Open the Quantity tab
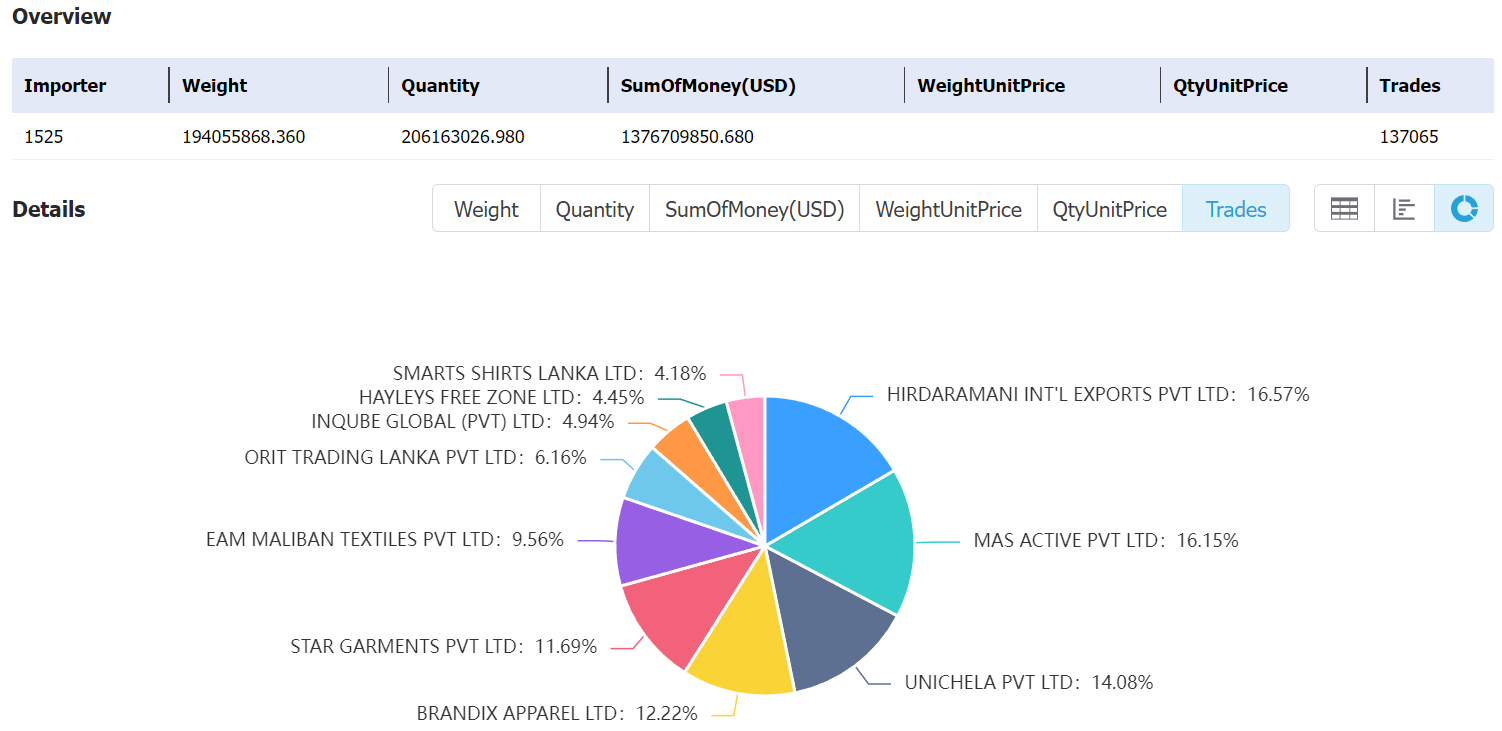Image resolution: width=1502 pixels, height=731 pixels. (x=595, y=209)
